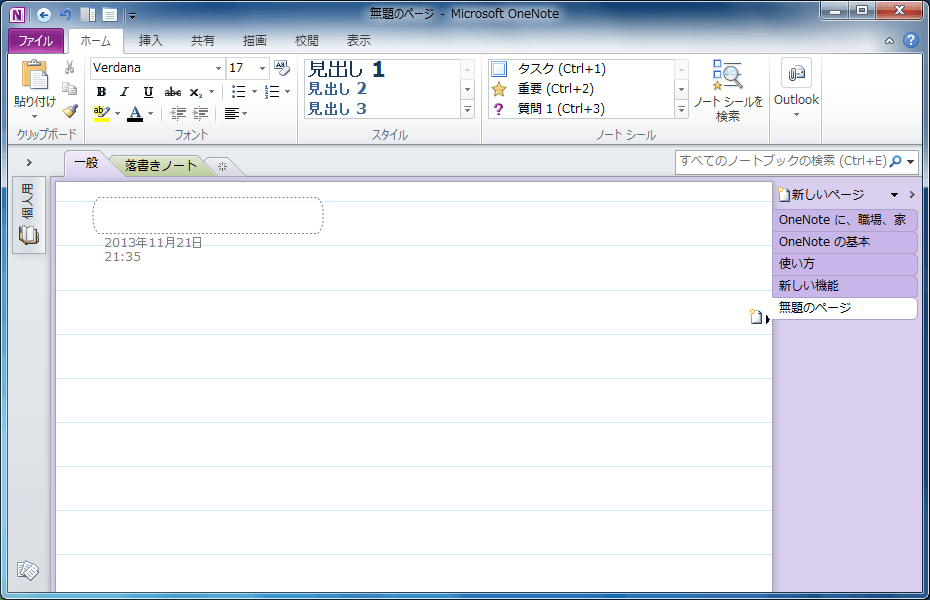The image size is (930, 600).
Task: Click the page title box
Action: click(x=208, y=216)
